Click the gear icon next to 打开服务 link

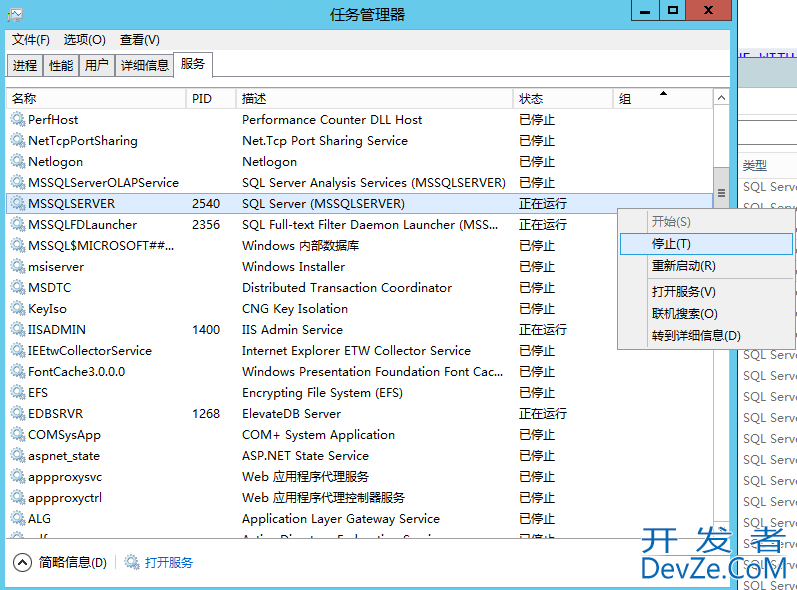pyautogui.click(x=132, y=562)
